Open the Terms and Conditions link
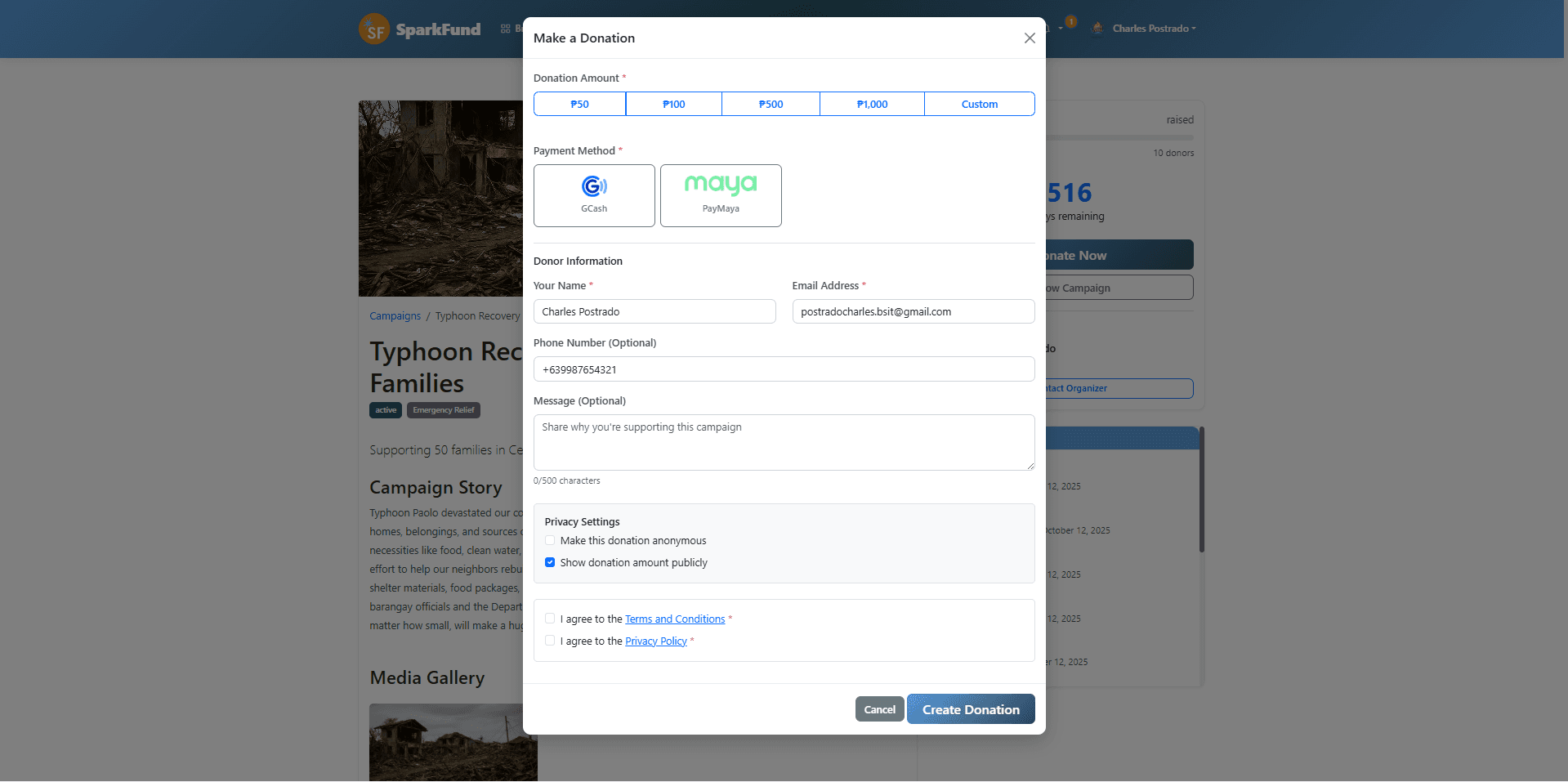The height and width of the screenshot is (782, 1568). tap(675, 619)
